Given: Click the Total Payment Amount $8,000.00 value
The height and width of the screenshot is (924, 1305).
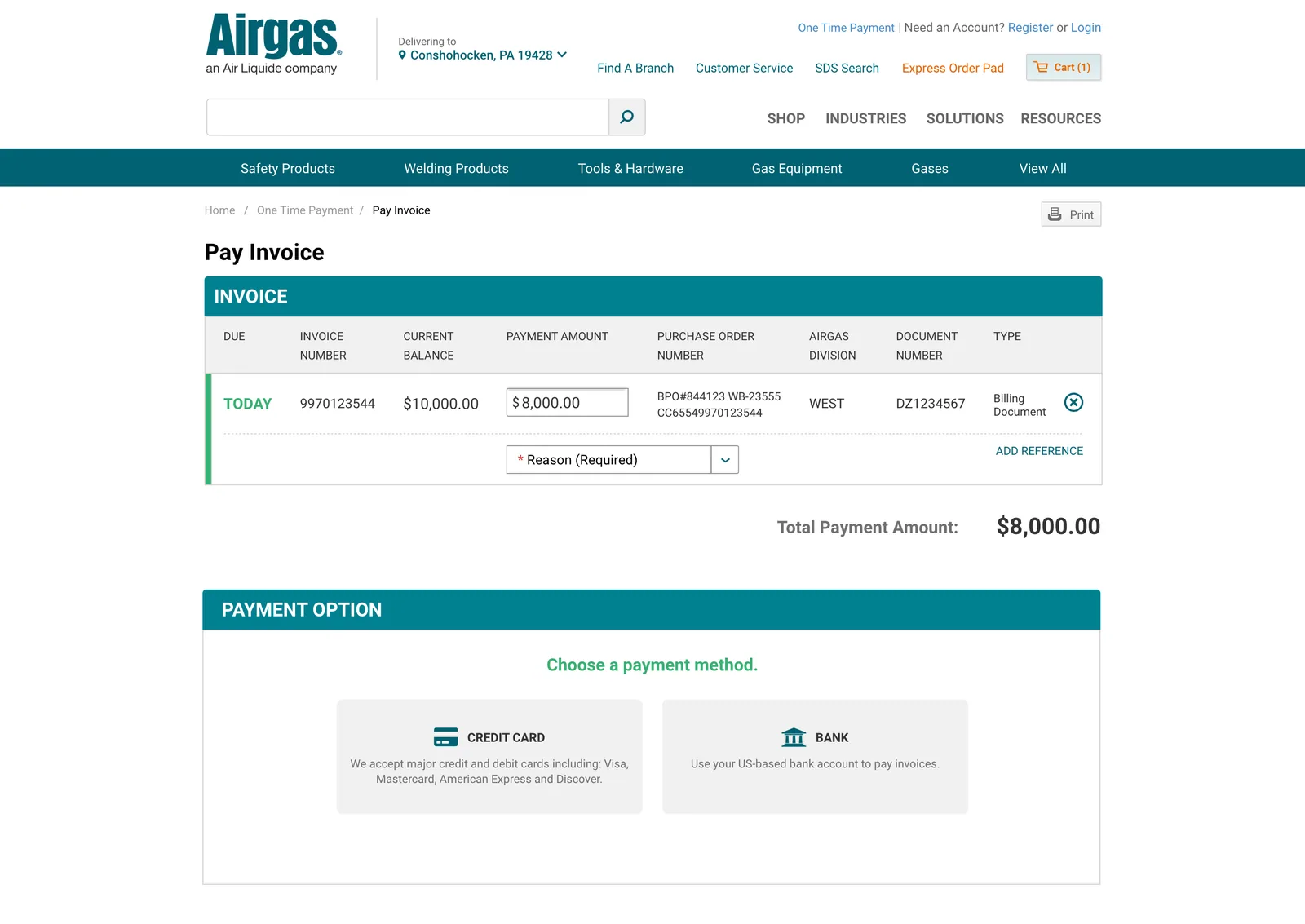Looking at the screenshot, I should 1048,526.
